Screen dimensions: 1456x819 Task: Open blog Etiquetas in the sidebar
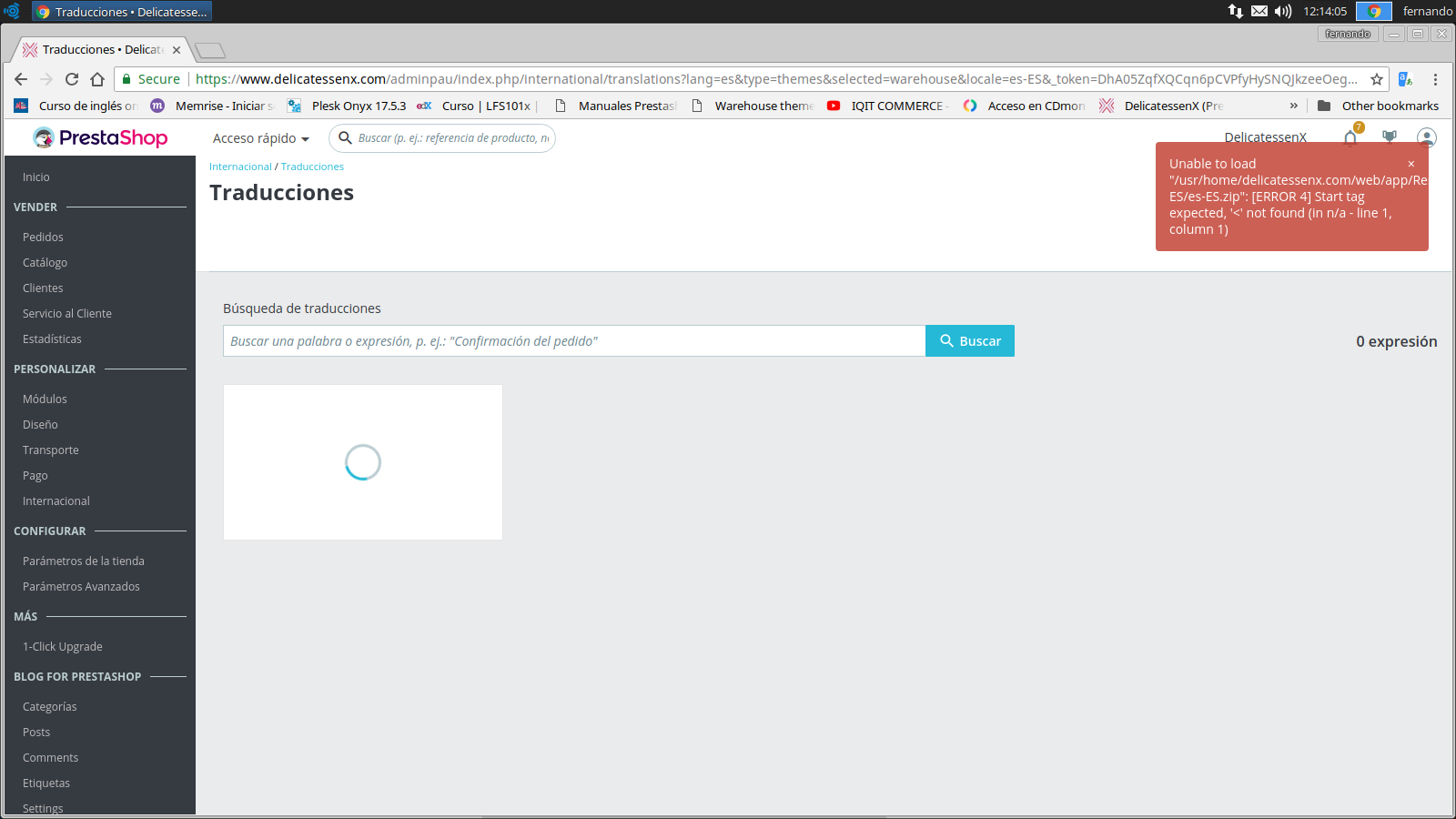tap(46, 784)
